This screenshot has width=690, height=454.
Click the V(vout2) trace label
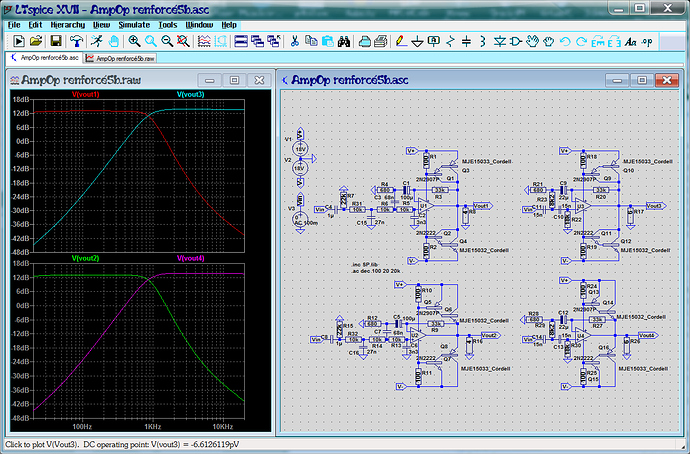(x=85, y=258)
